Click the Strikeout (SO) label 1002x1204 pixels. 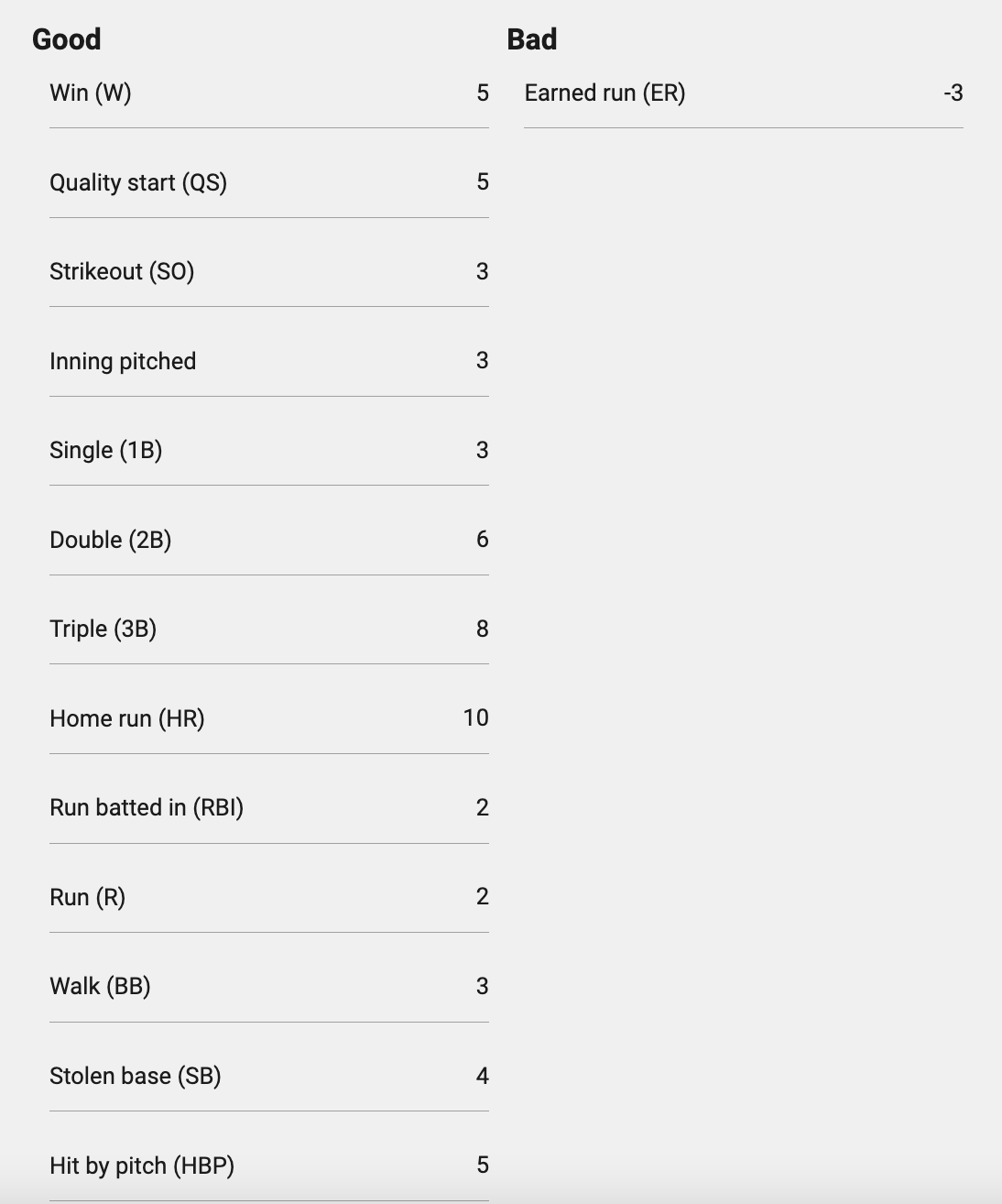point(122,272)
